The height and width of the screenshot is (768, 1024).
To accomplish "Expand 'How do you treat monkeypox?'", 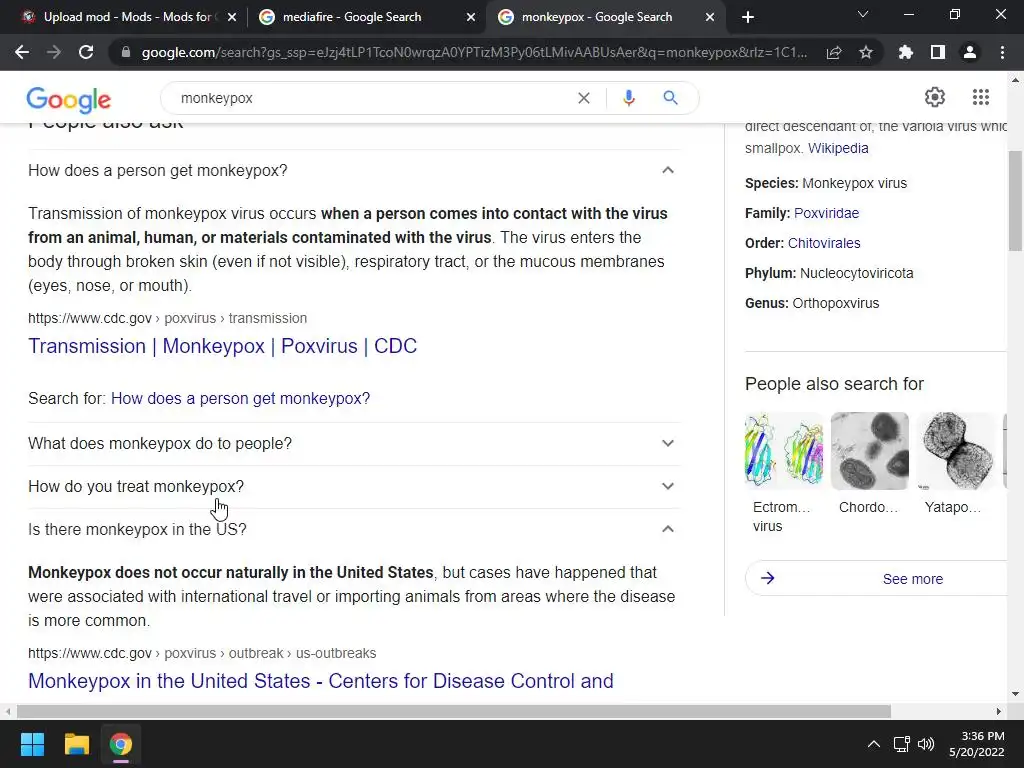I will point(354,487).
